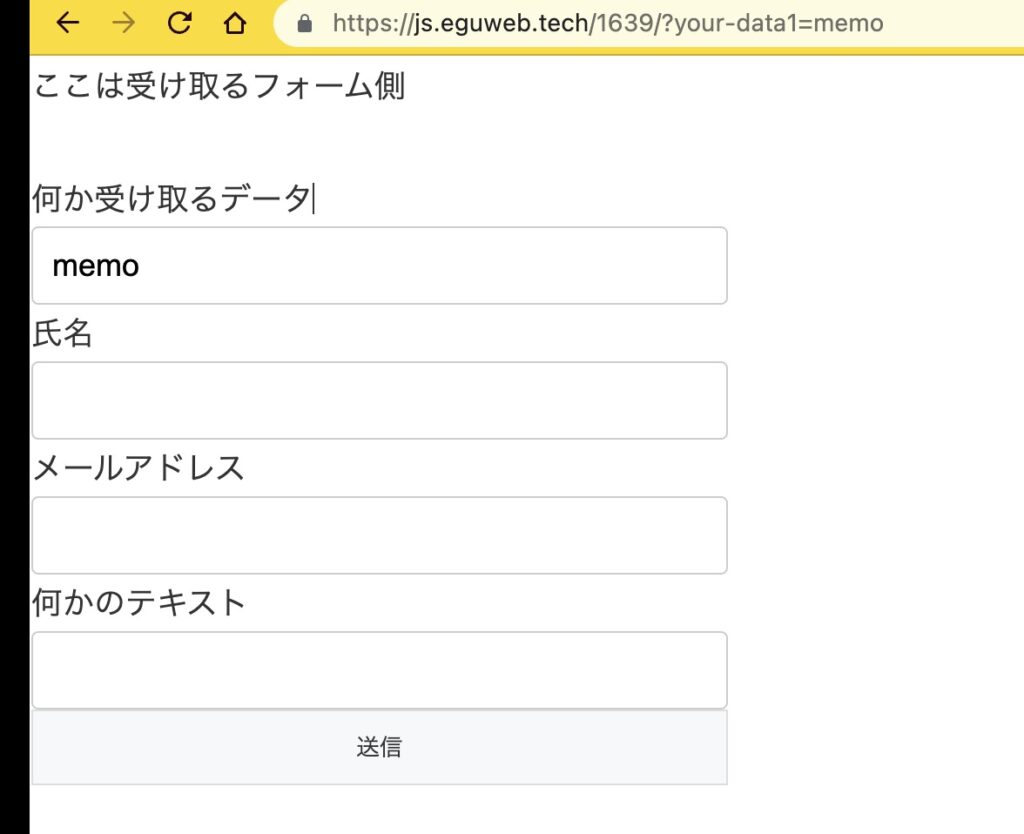The height and width of the screenshot is (834, 1024).
Task: Click the blank area below the 送信 button
Action: (379, 810)
